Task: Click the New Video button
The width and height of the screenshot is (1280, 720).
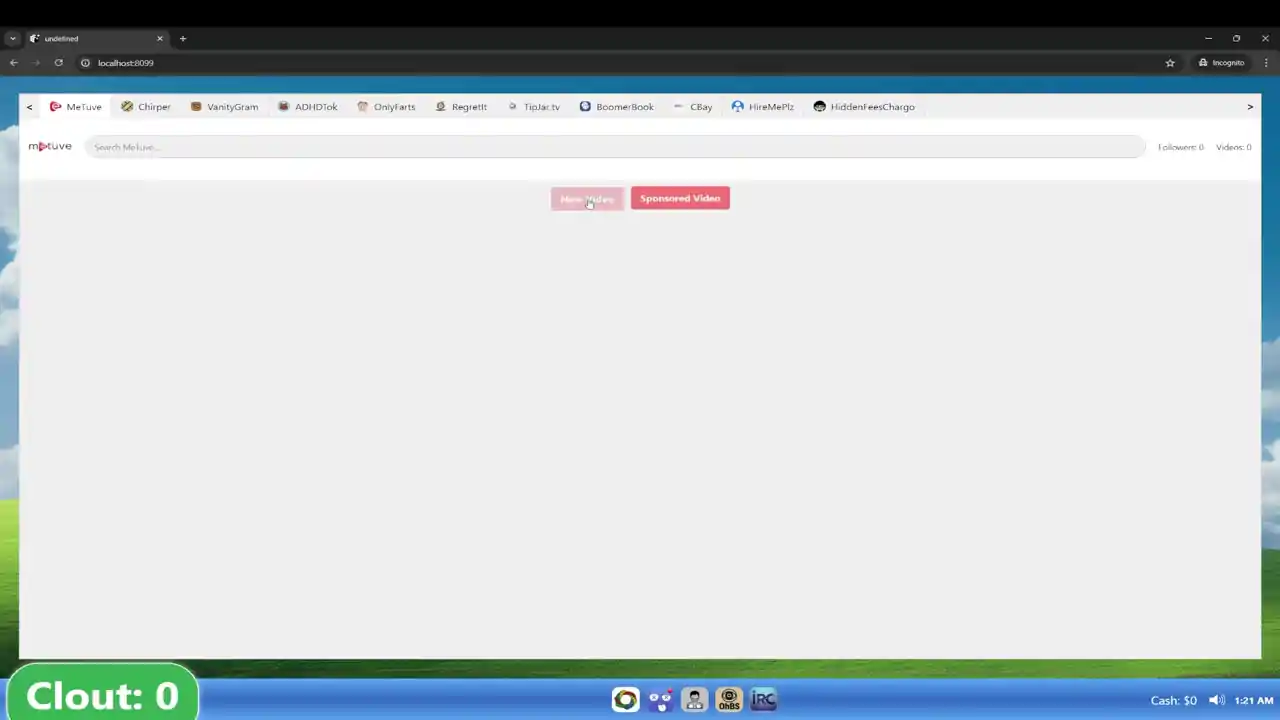Action: (587, 199)
